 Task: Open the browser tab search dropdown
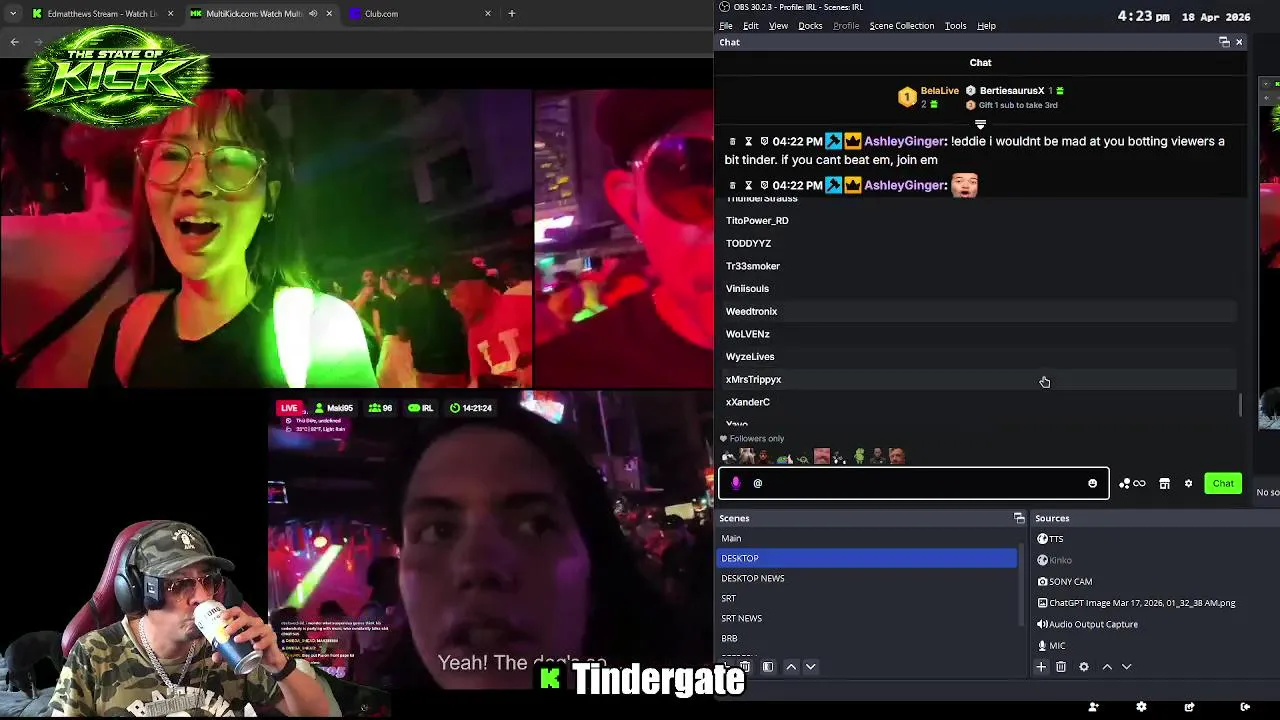[15, 14]
